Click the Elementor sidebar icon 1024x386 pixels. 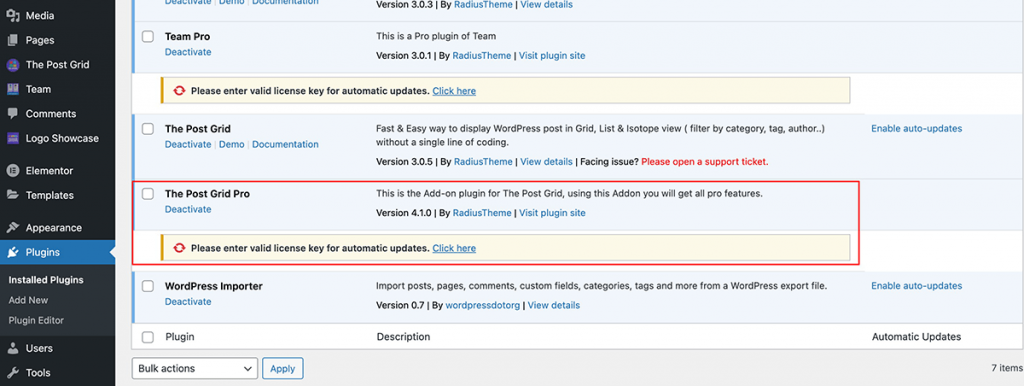pos(12,171)
